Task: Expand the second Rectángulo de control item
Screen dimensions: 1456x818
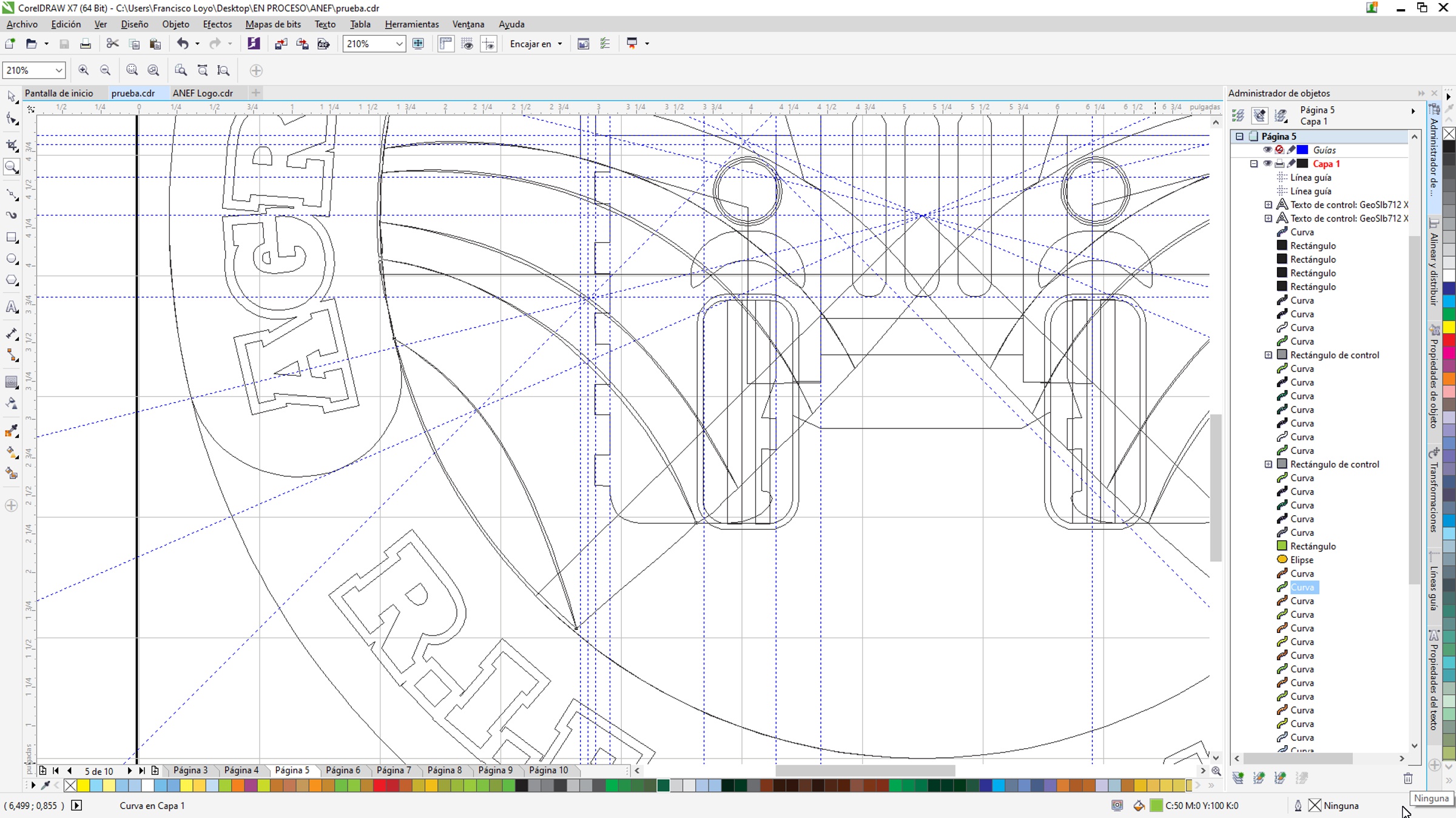Action: click(x=1269, y=464)
